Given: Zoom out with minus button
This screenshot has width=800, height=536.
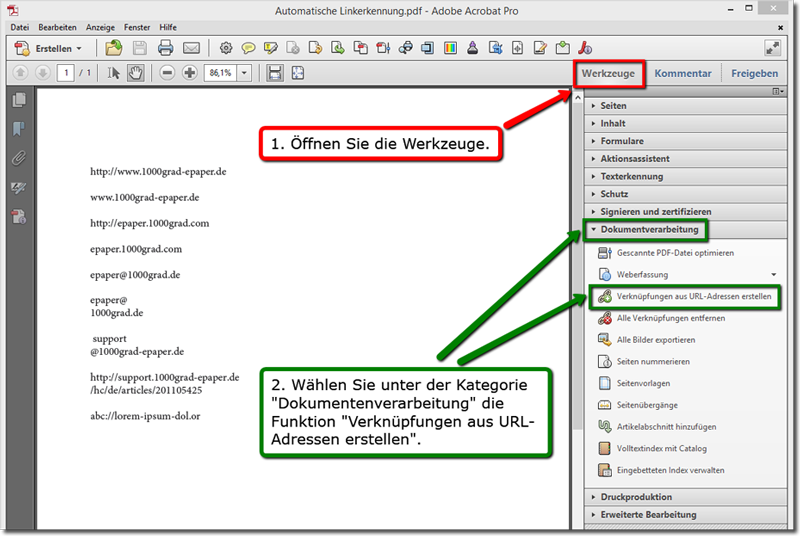Looking at the screenshot, I should point(167,73).
